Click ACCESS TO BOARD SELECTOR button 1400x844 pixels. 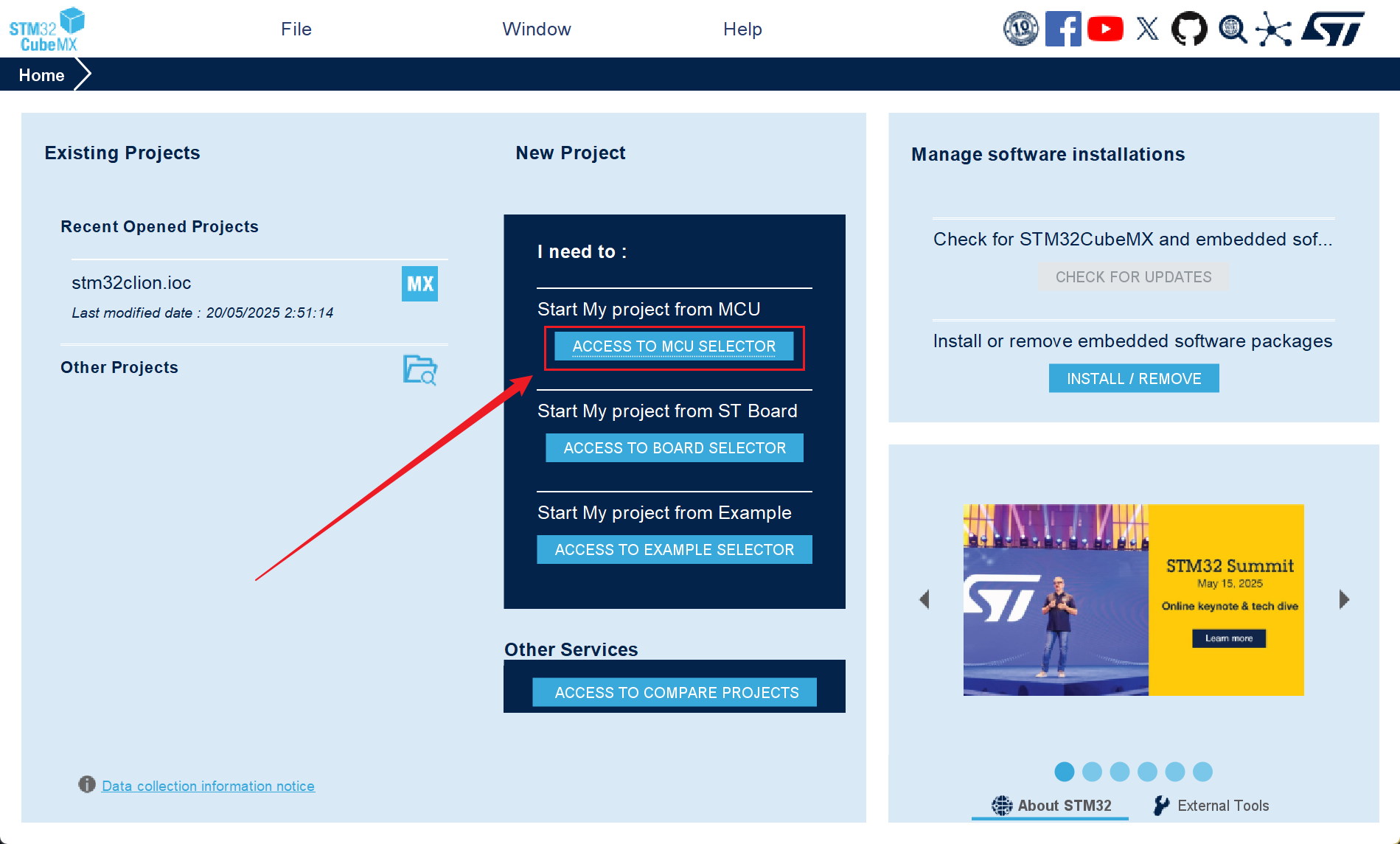click(675, 448)
